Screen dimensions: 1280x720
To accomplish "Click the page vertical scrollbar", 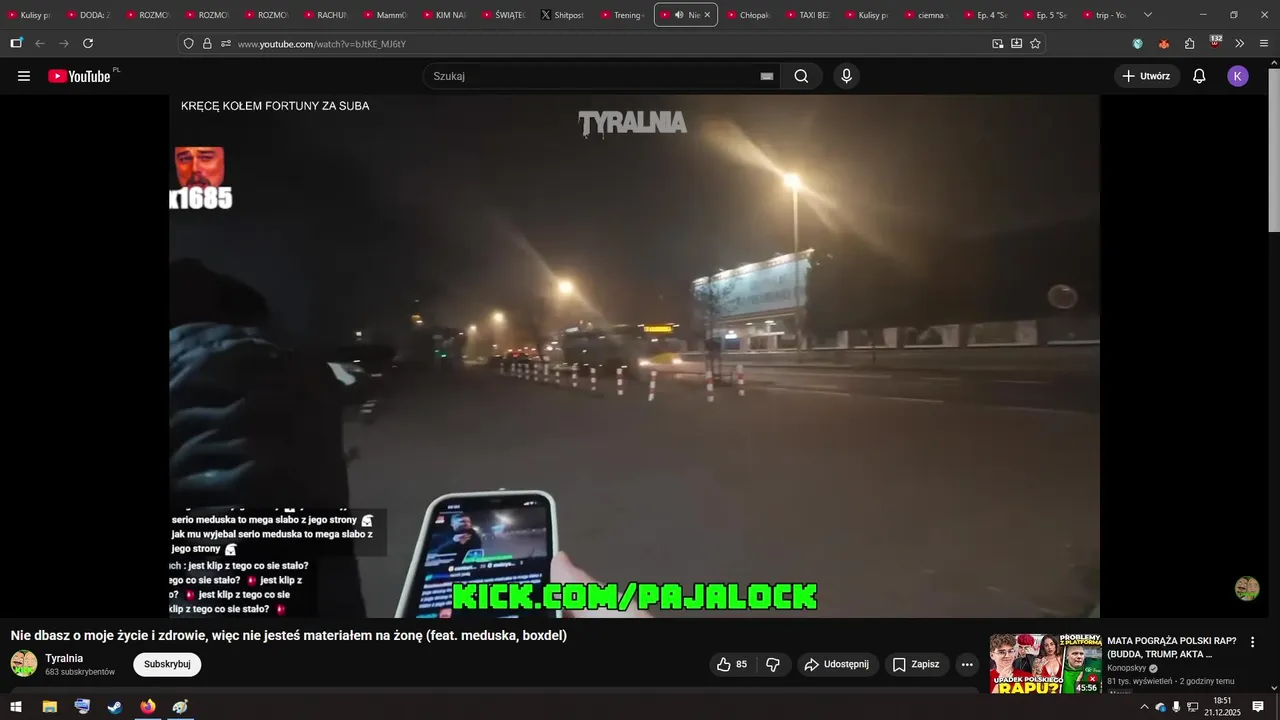I will [1273, 150].
